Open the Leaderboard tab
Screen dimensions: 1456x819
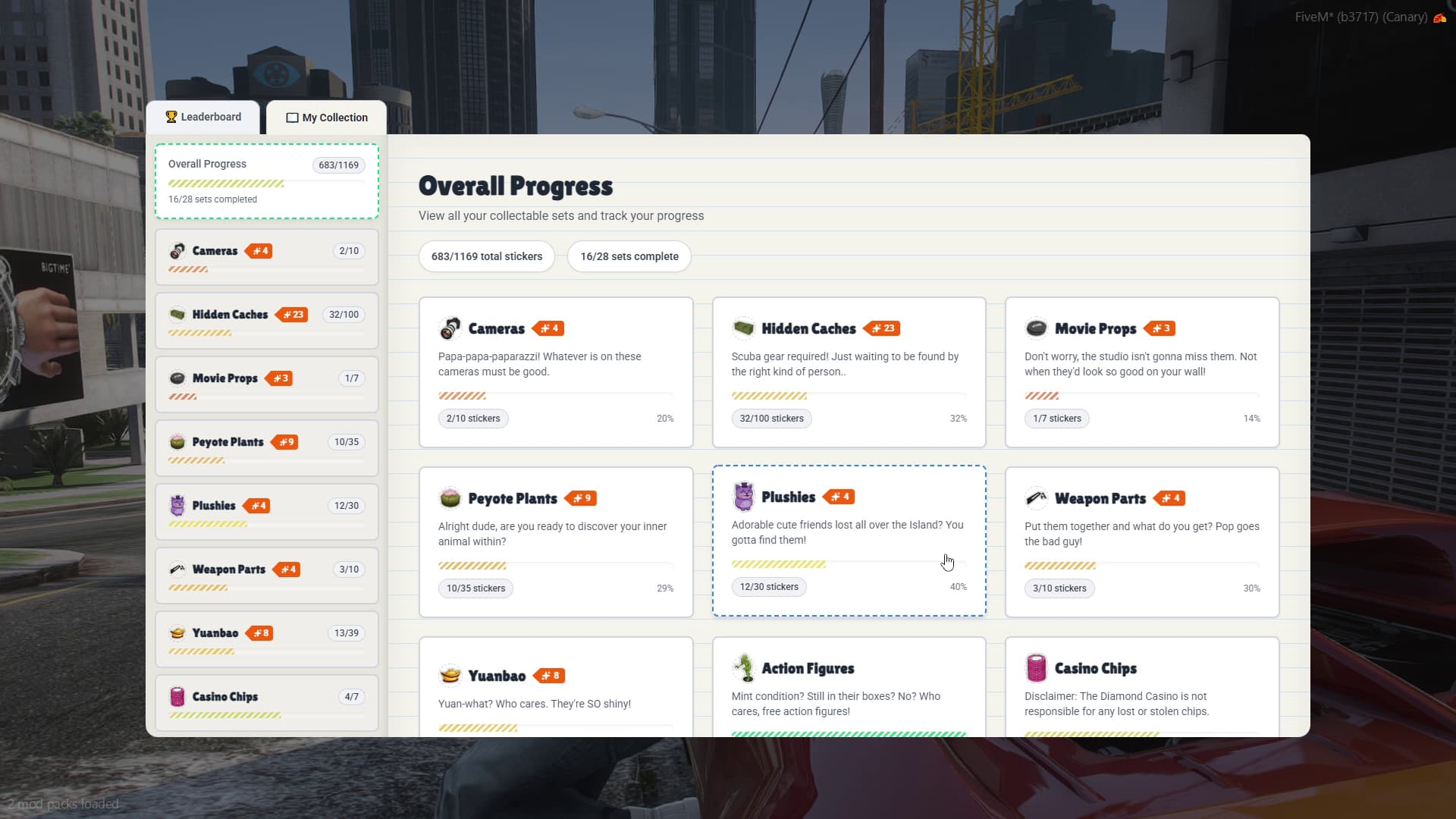pos(203,117)
